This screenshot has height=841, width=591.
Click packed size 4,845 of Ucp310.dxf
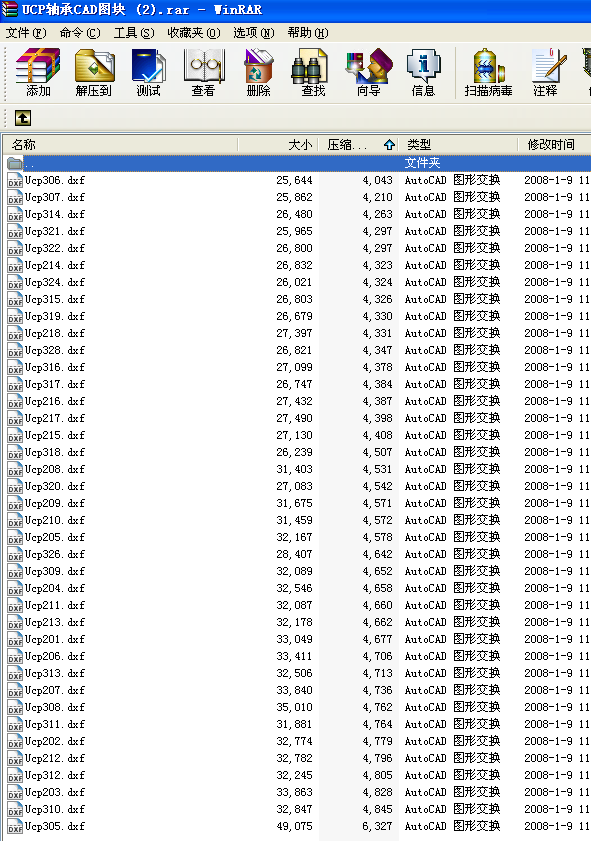pyautogui.click(x=378, y=809)
